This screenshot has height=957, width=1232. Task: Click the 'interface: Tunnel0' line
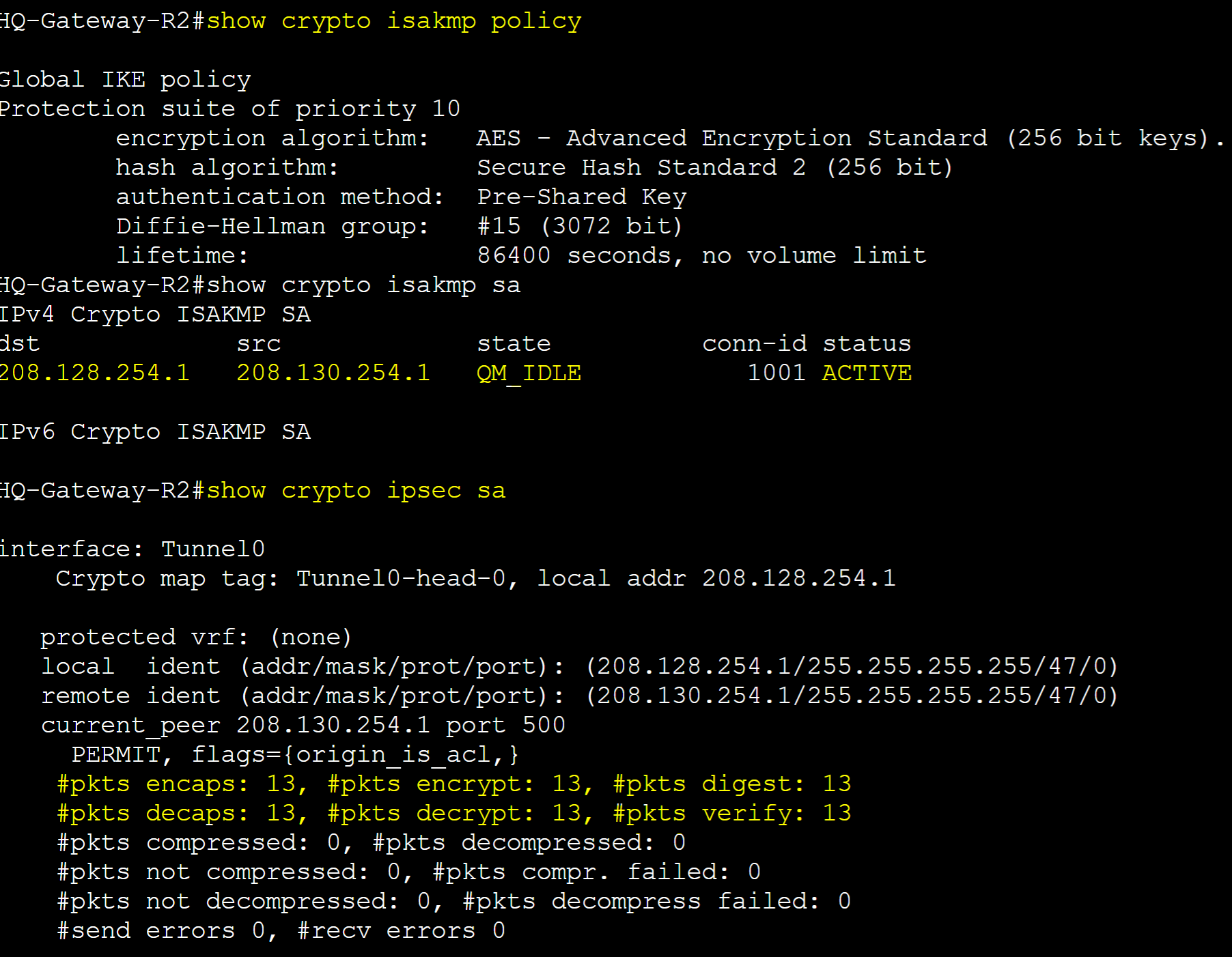[132, 549]
